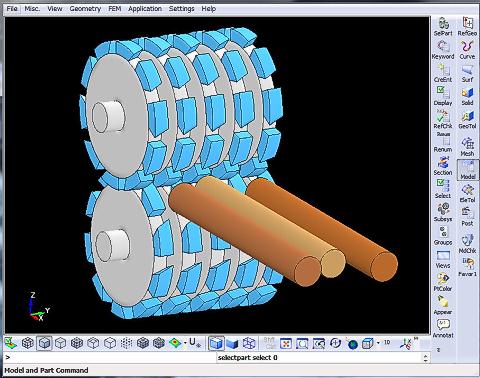The height and width of the screenshot is (378, 480).
Task: Toggle the pressed mesh-edge display cube button
Action: point(44,343)
